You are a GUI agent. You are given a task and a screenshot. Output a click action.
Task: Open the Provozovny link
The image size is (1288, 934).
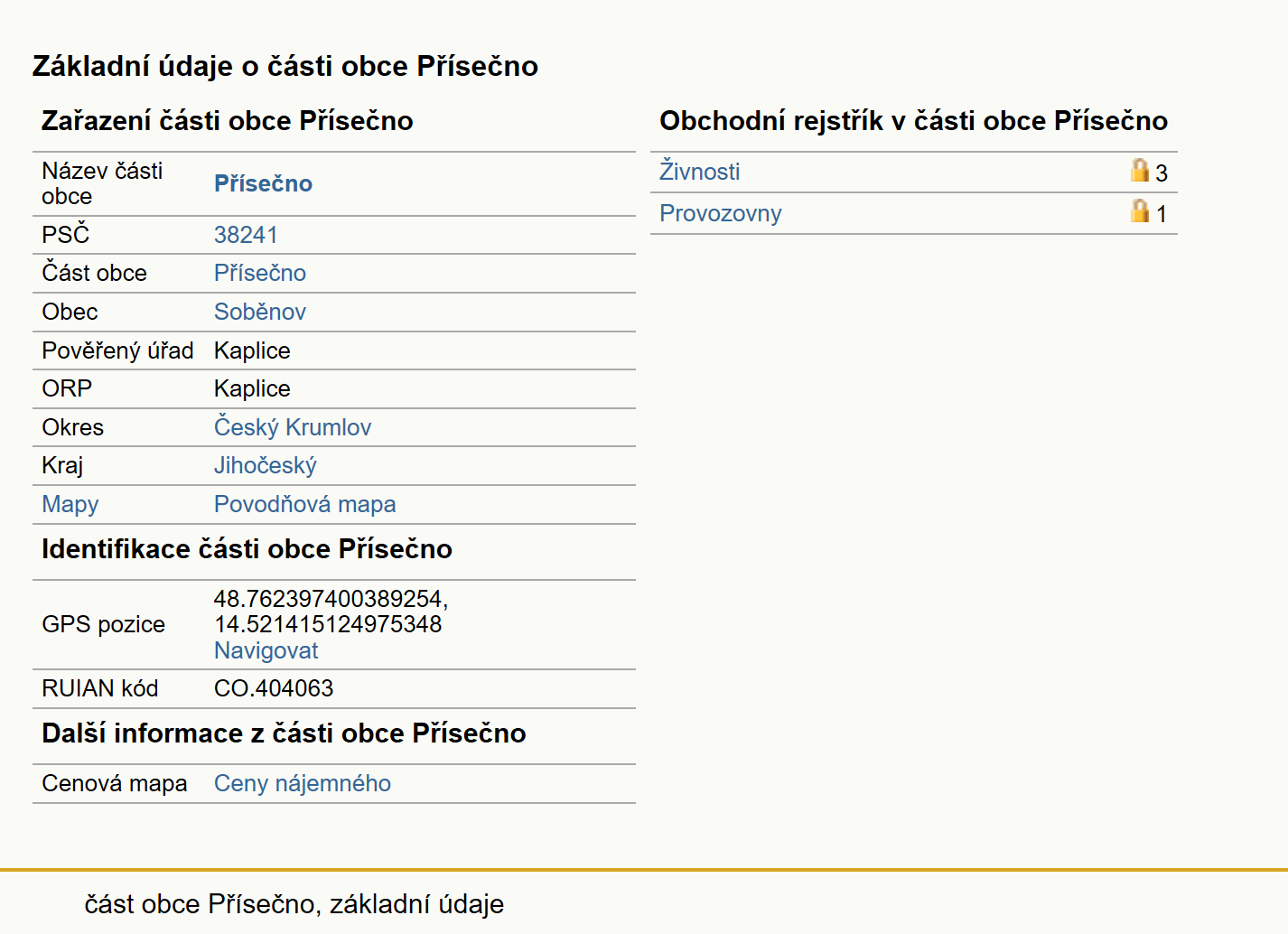[x=720, y=213]
